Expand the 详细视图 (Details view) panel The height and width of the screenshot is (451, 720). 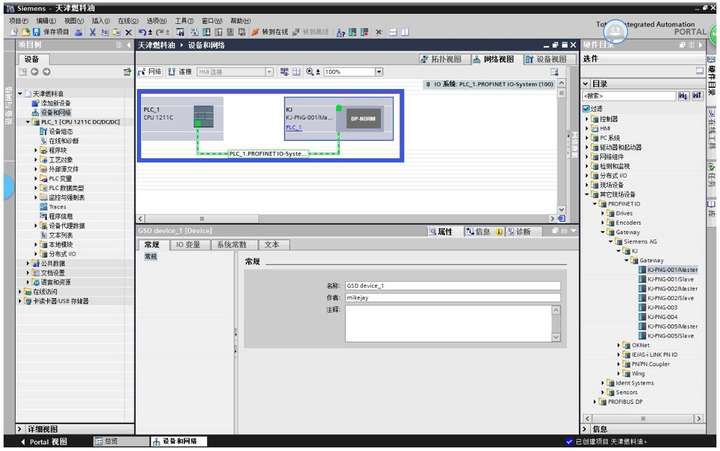[x=19, y=429]
